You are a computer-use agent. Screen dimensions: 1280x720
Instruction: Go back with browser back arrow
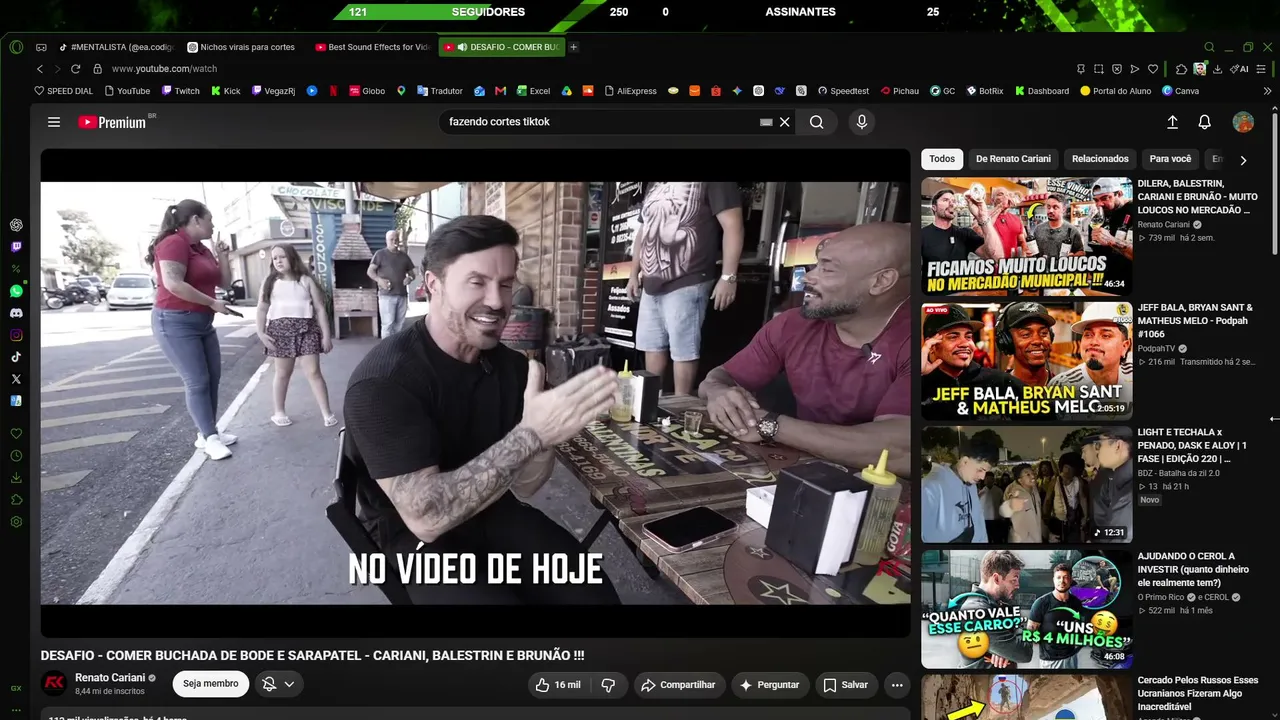coord(40,69)
